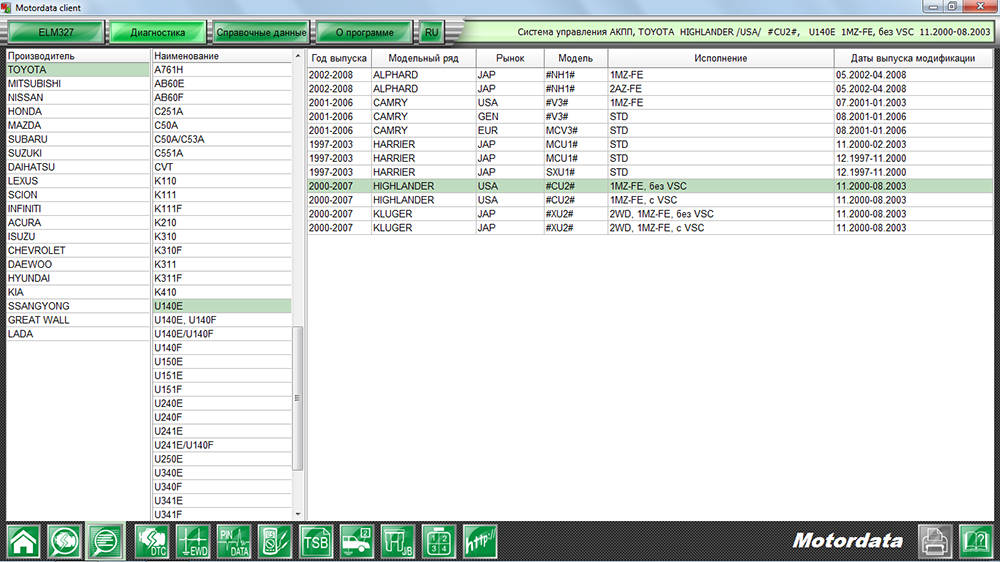
Task: Click the http web link icon
Action: 480,541
